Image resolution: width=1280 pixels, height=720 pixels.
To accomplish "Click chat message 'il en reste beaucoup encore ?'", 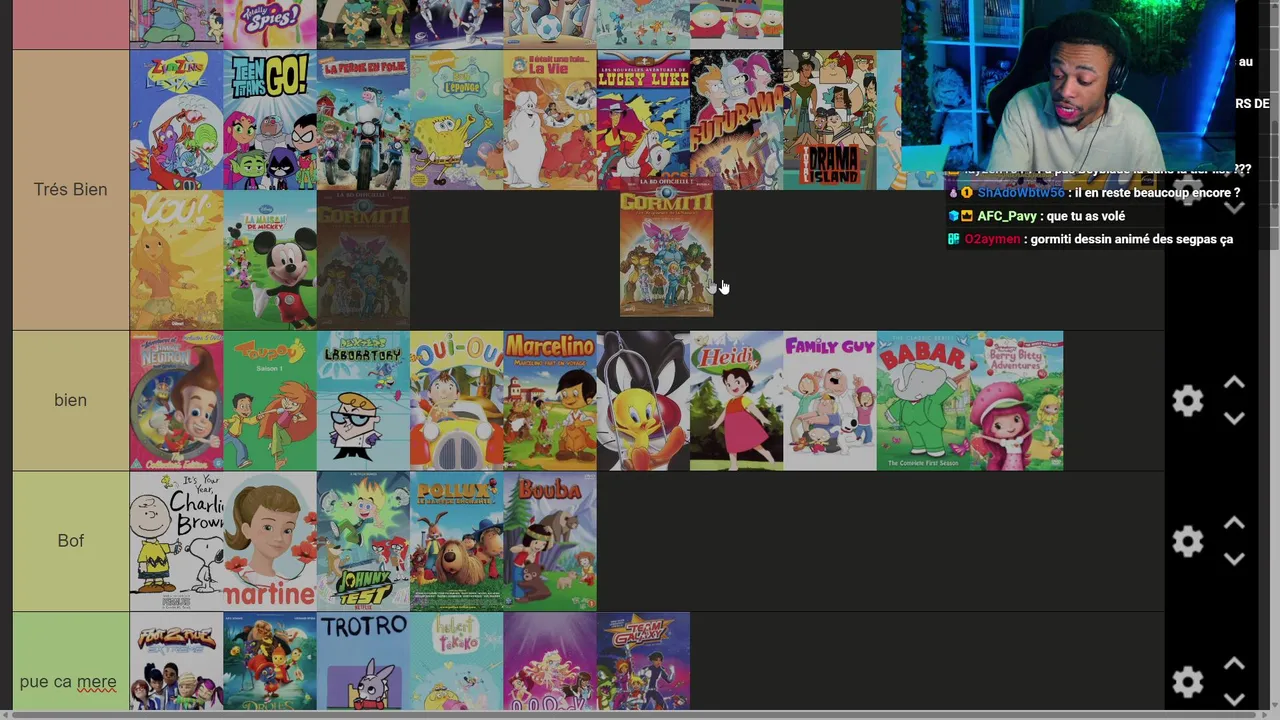I will point(1155,193).
